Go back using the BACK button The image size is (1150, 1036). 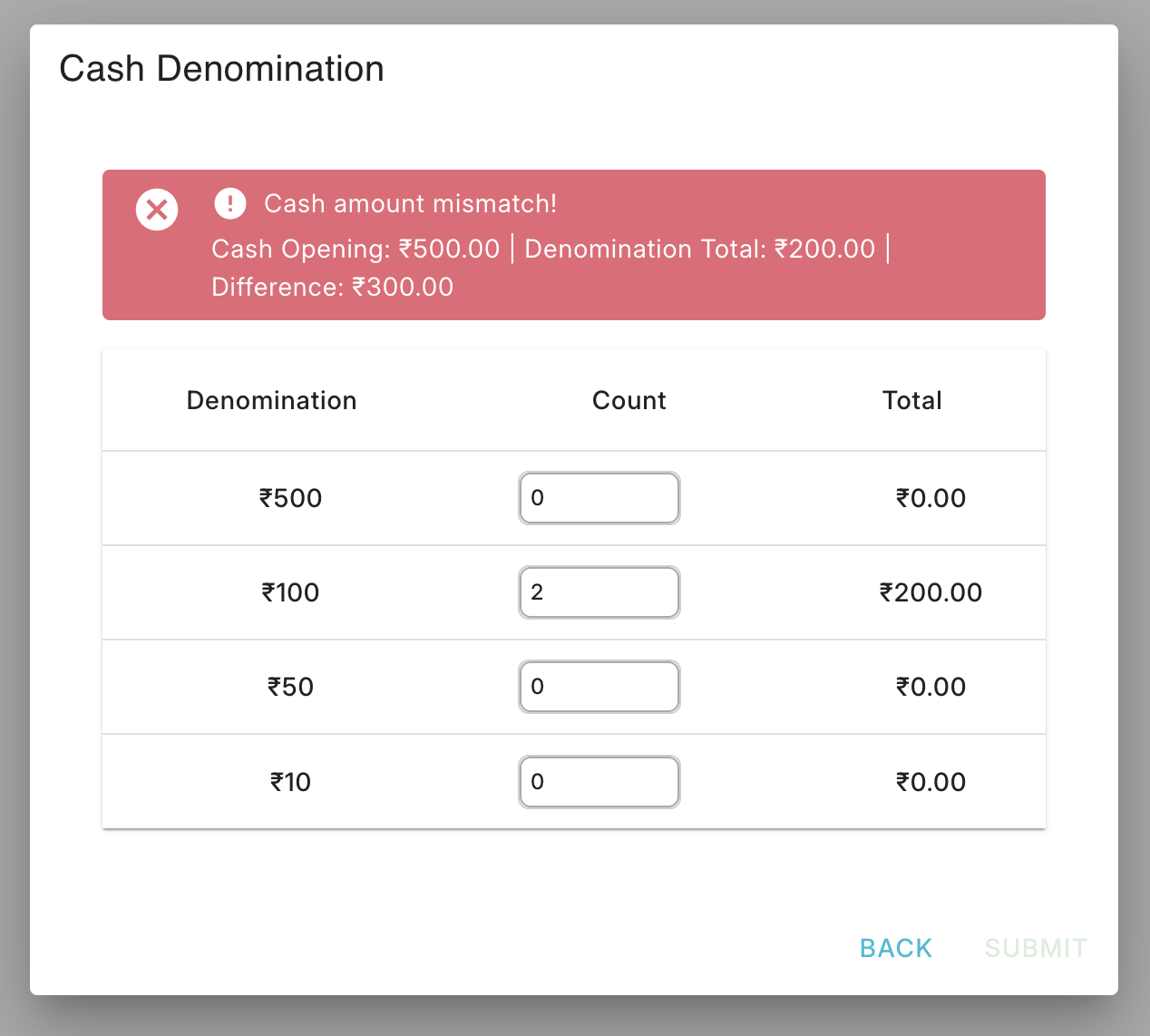pyautogui.click(x=896, y=948)
